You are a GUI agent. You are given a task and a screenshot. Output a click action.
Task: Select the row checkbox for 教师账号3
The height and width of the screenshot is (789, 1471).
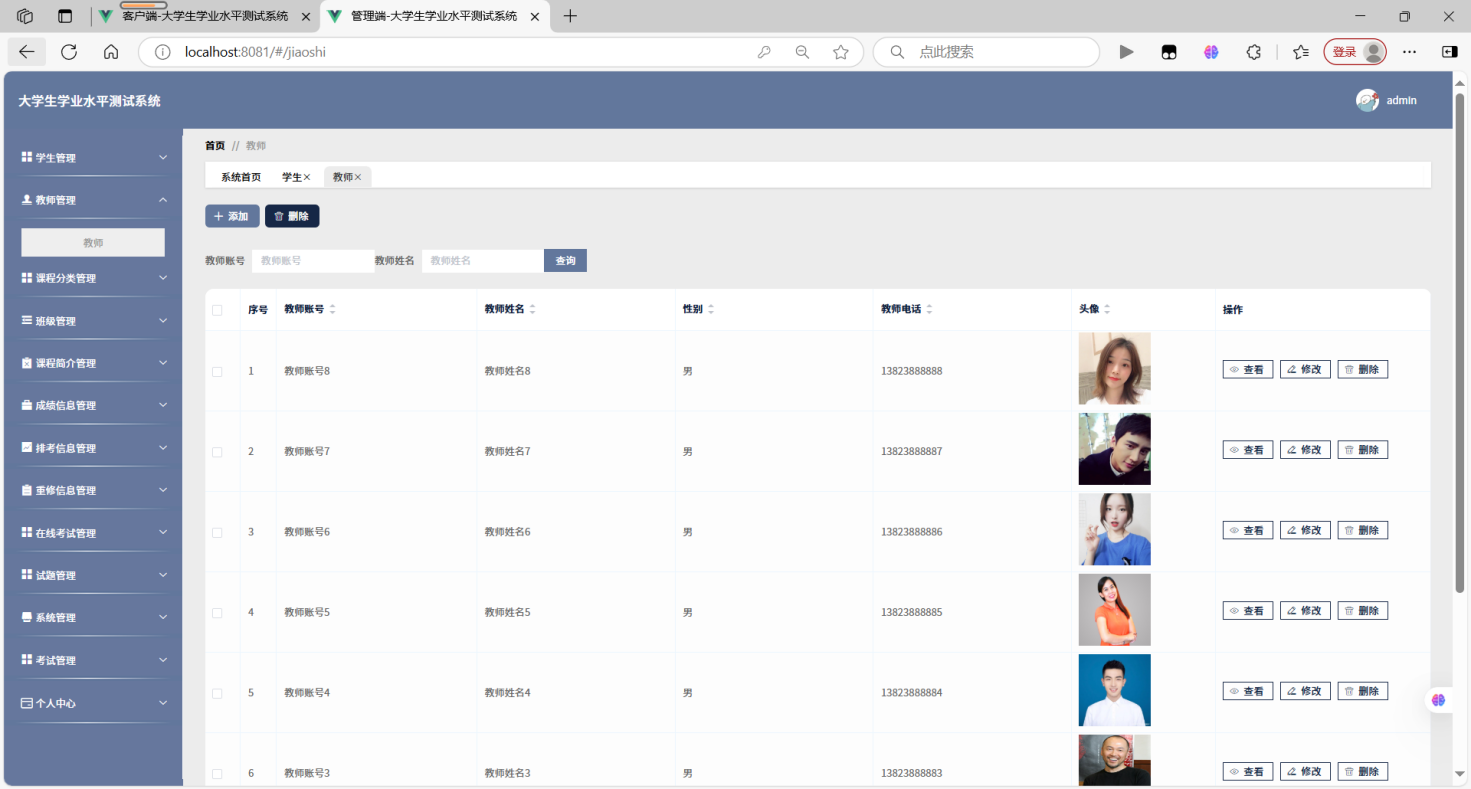coord(217,774)
